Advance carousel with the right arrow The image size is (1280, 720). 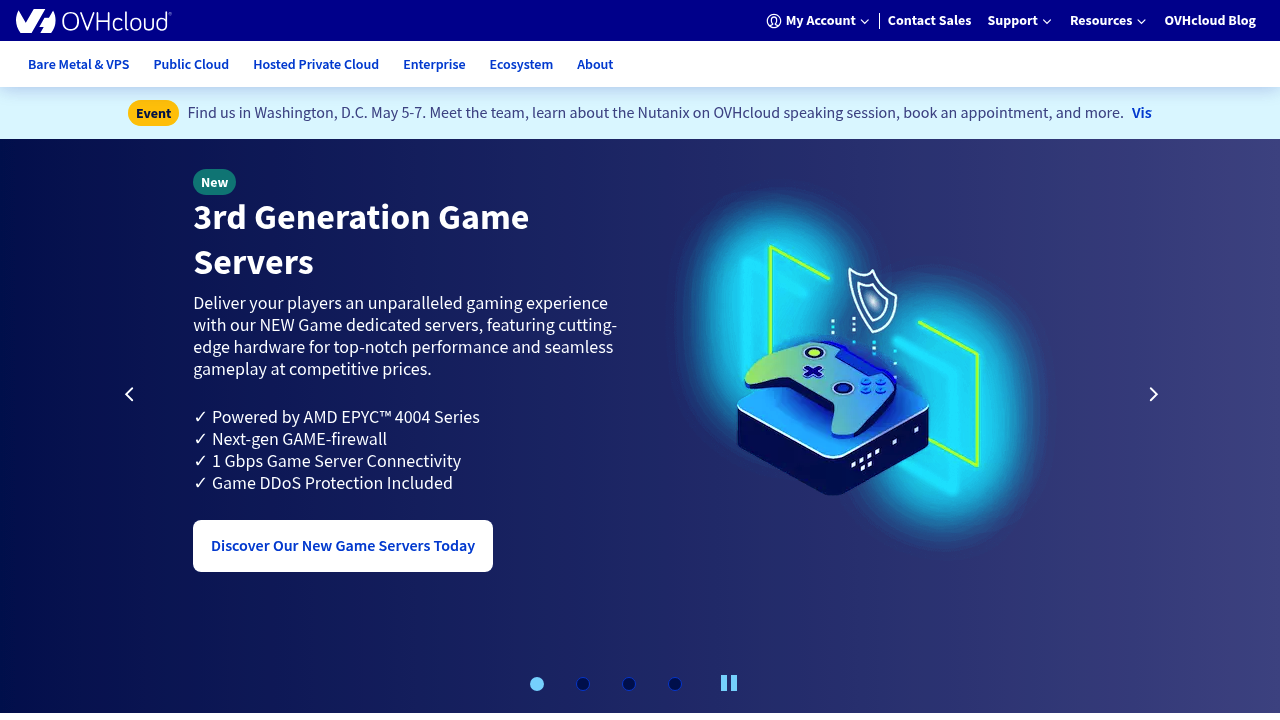1152,394
